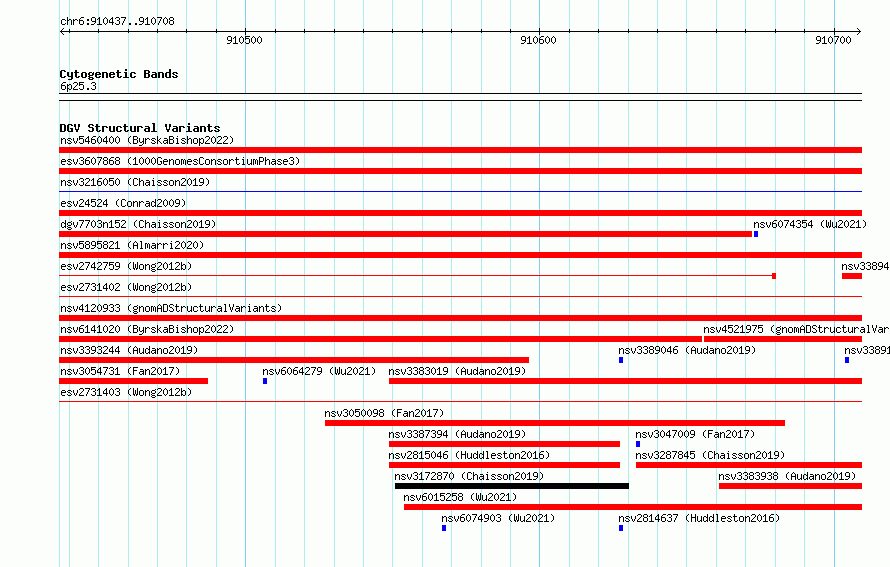Click blue marker below nsv3389046
This screenshot has width=890, height=567.
coord(621,360)
